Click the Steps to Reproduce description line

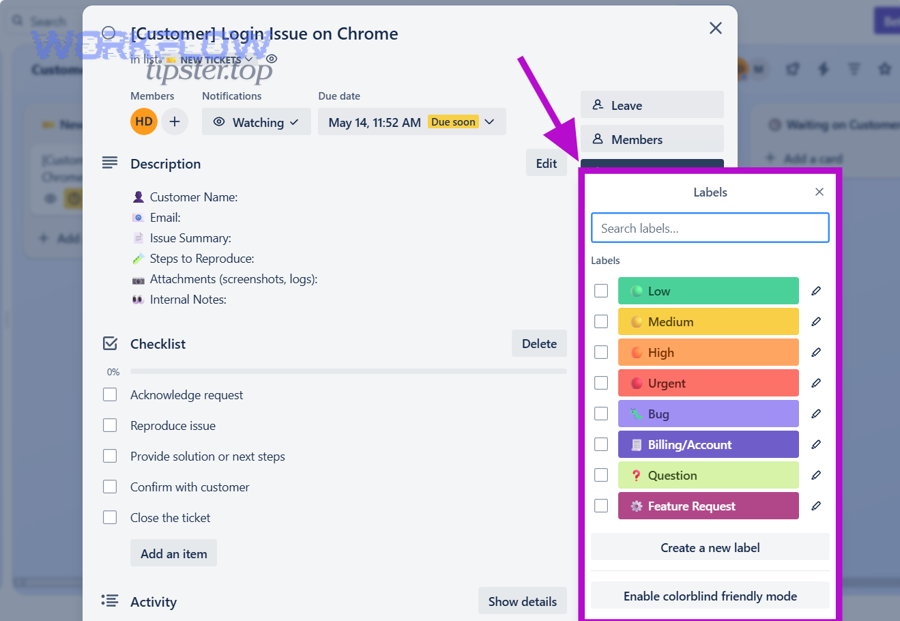click(x=193, y=258)
